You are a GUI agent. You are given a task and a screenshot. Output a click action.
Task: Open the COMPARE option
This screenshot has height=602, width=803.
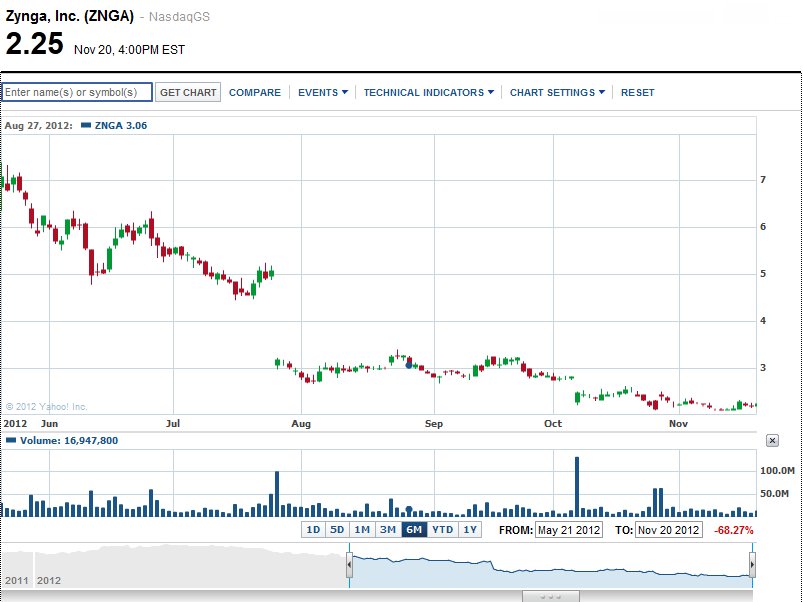point(255,93)
